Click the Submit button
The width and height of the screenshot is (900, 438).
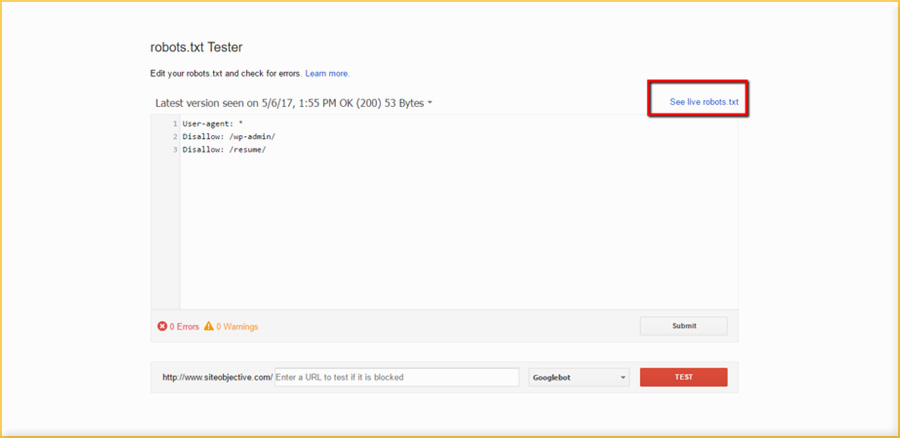click(x=684, y=325)
